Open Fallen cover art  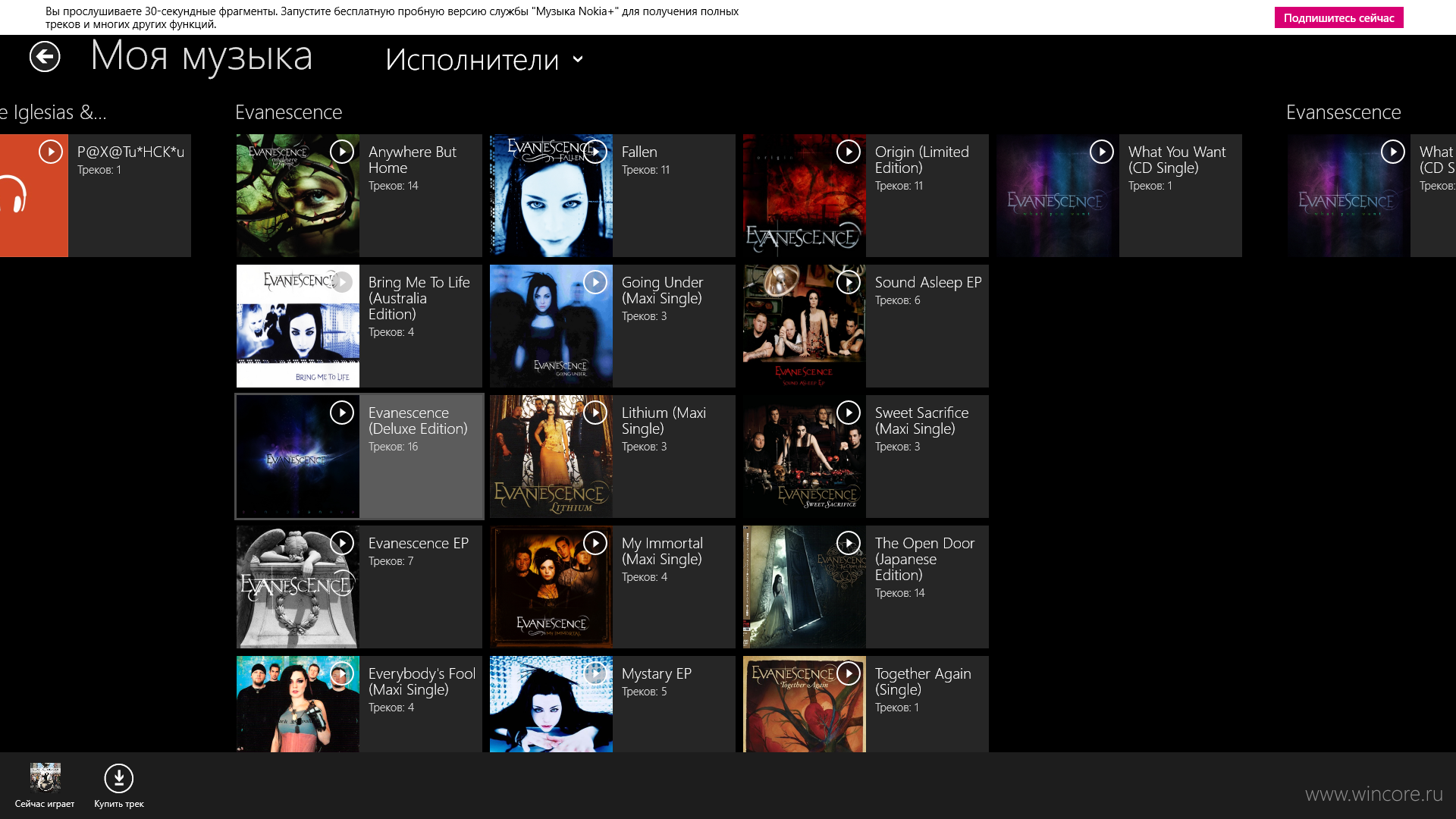coord(551,196)
